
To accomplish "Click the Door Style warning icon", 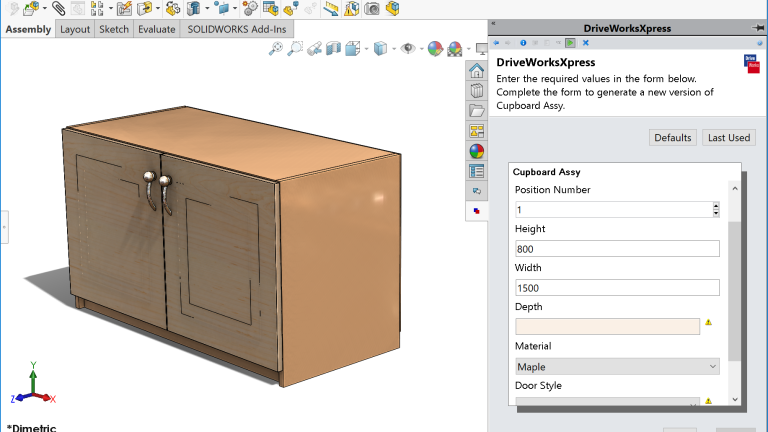I will point(708,401).
